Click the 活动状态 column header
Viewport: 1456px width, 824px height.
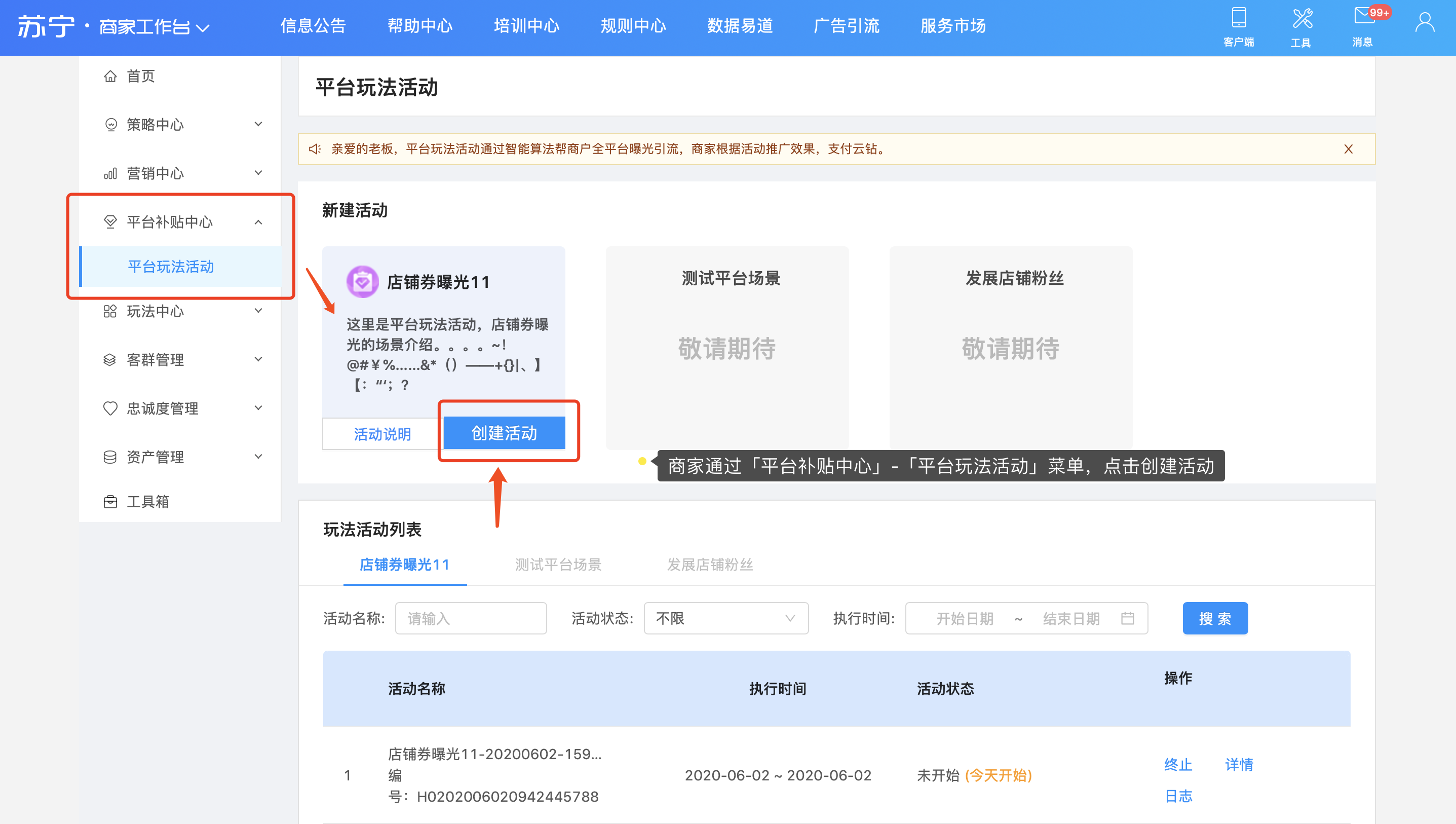(x=946, y=689)
